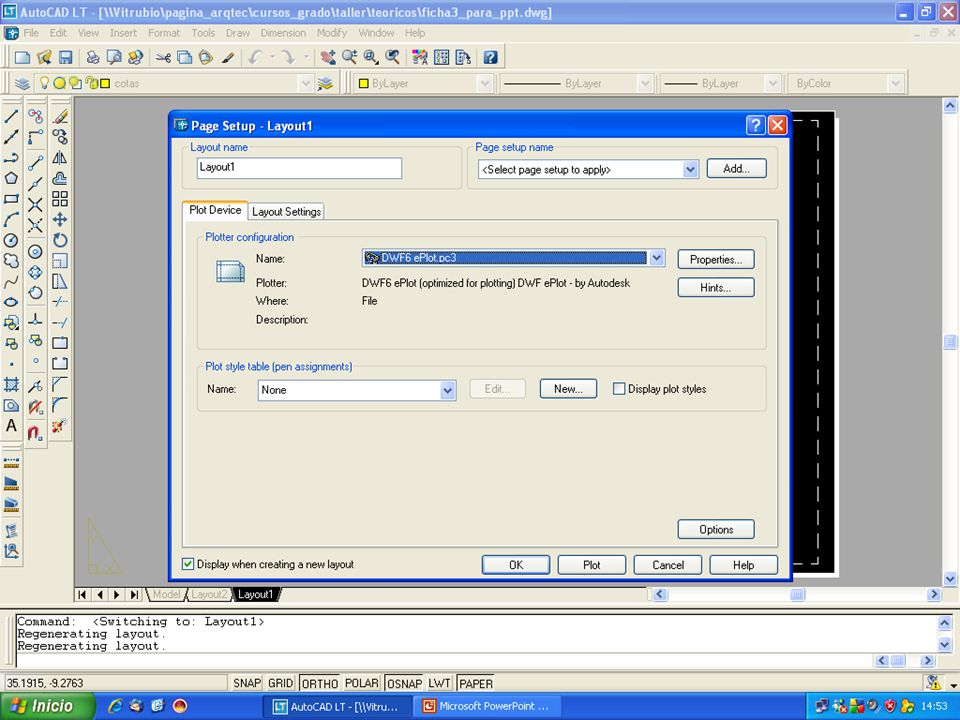Toggle LWT lineweight display
This screenshot has height=720, width=960.
[x=440, y=683]
